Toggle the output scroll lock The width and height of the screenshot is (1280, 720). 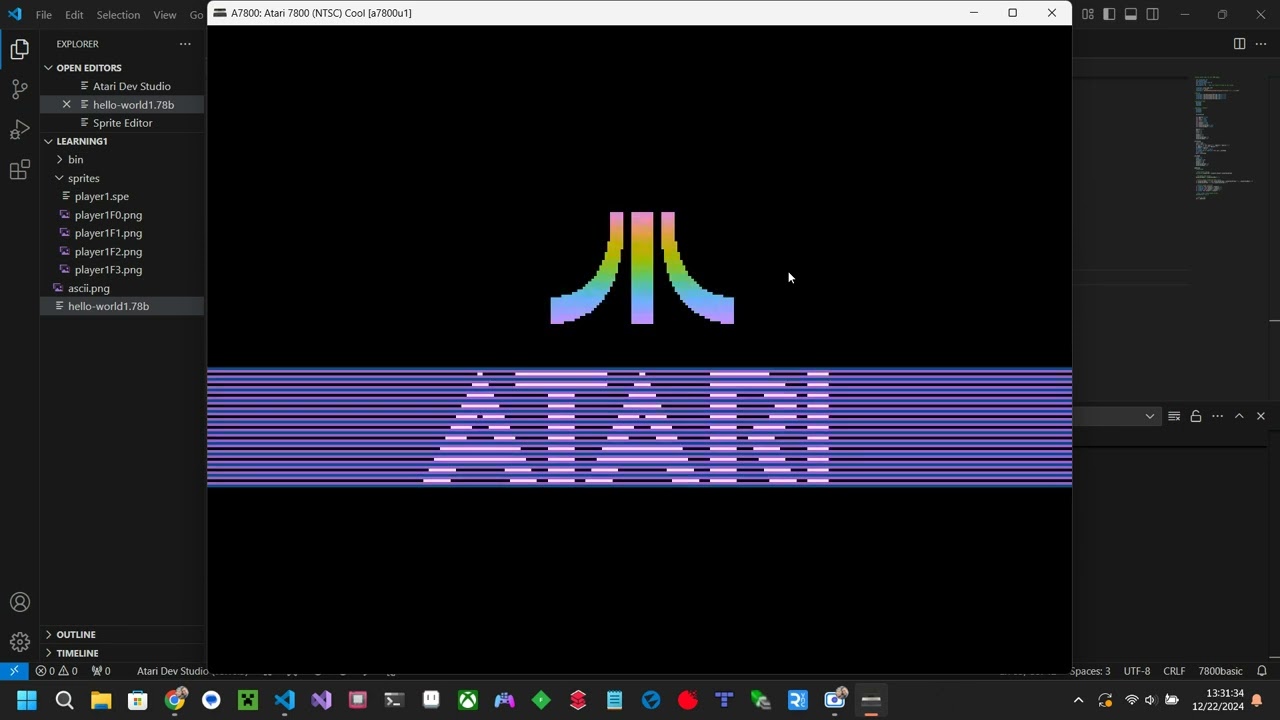click(1196, 416)
